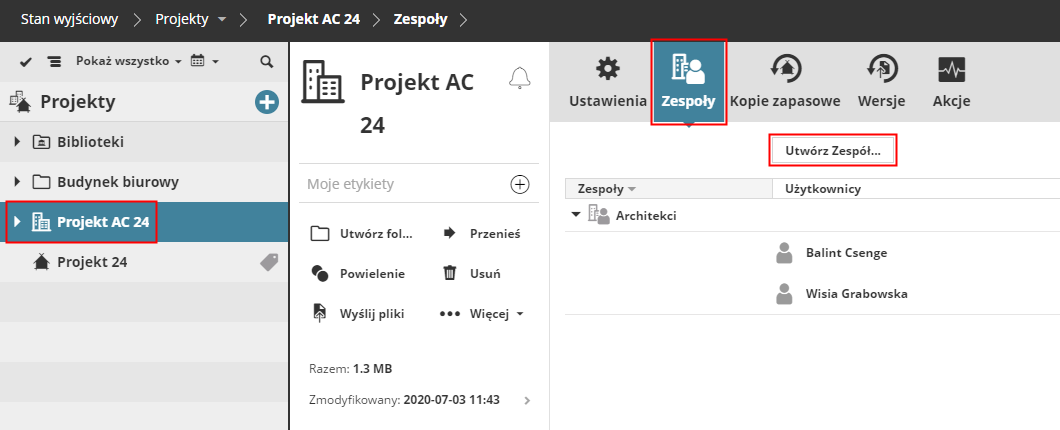Click the tag icon beside Projekt 24
This screenshot has height=430, width=1060.
[269, 262]
